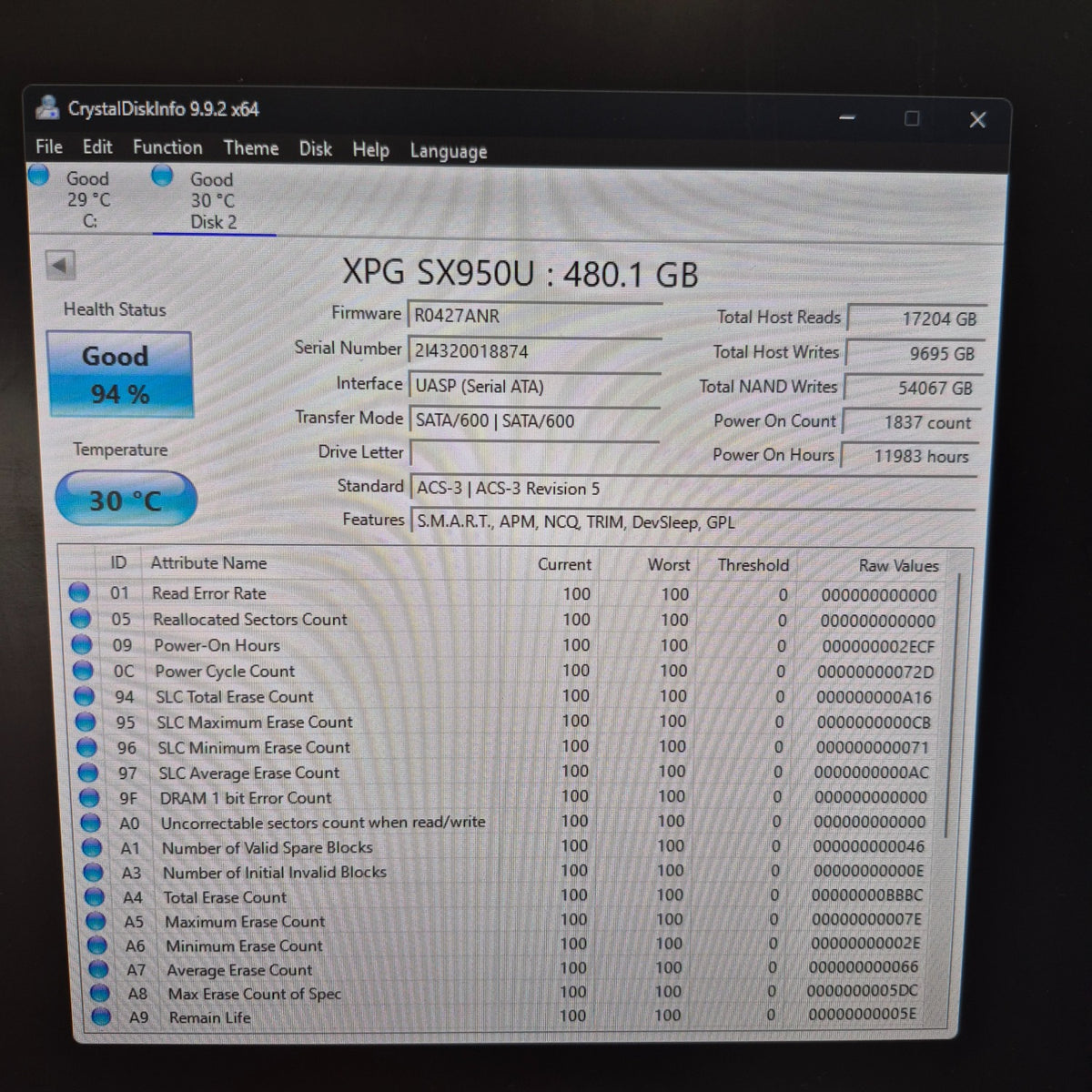Click the status icon for Power Cycle Count
Image resolution: width=1092 pixels, height=1092 pixels.
point(84,671)
